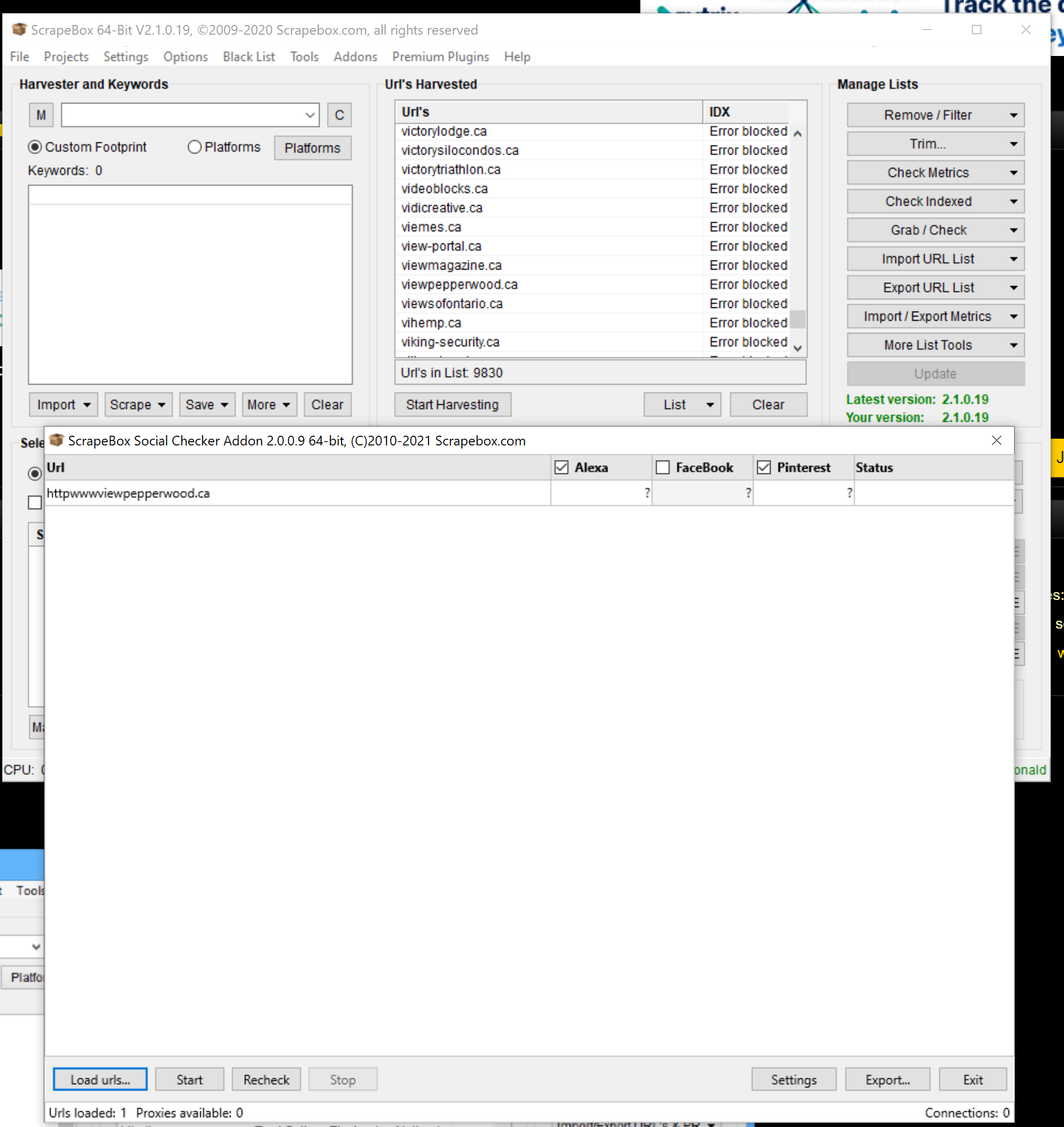Viewport: 1064px width, 1127px height.
Task: Close the Social Checker Addon window
Action: [x=996, y=440]
